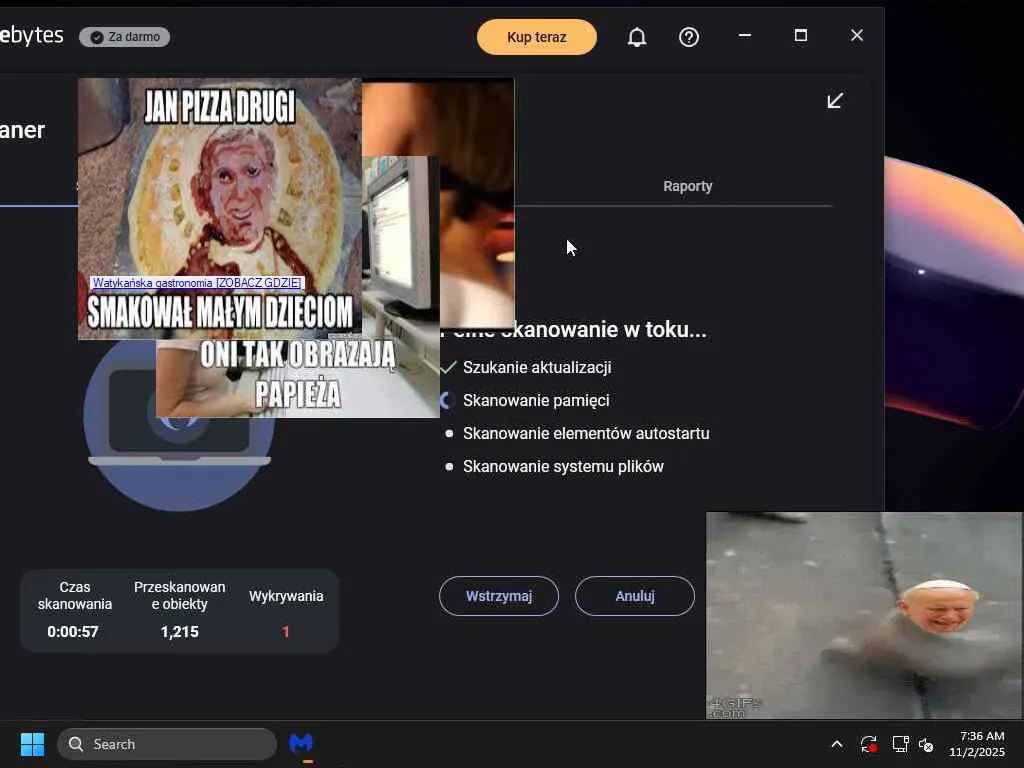Open the network tray icon
Screen dimensions: 1024x768
point(901,744)
